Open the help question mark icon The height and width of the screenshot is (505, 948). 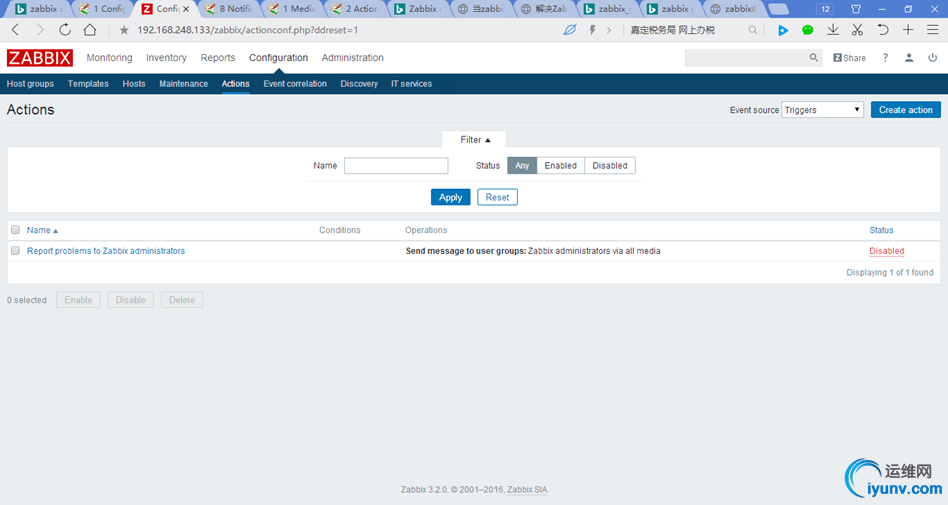tap(885, 57)
